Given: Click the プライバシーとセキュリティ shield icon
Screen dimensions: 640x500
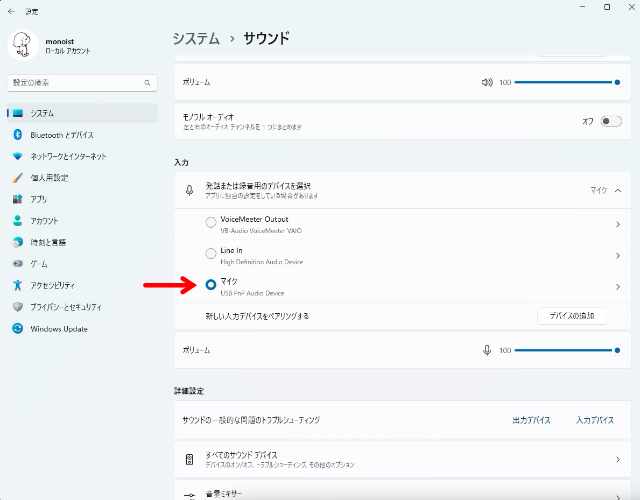Looking at the screenshot, I should (x=18, y=307).
